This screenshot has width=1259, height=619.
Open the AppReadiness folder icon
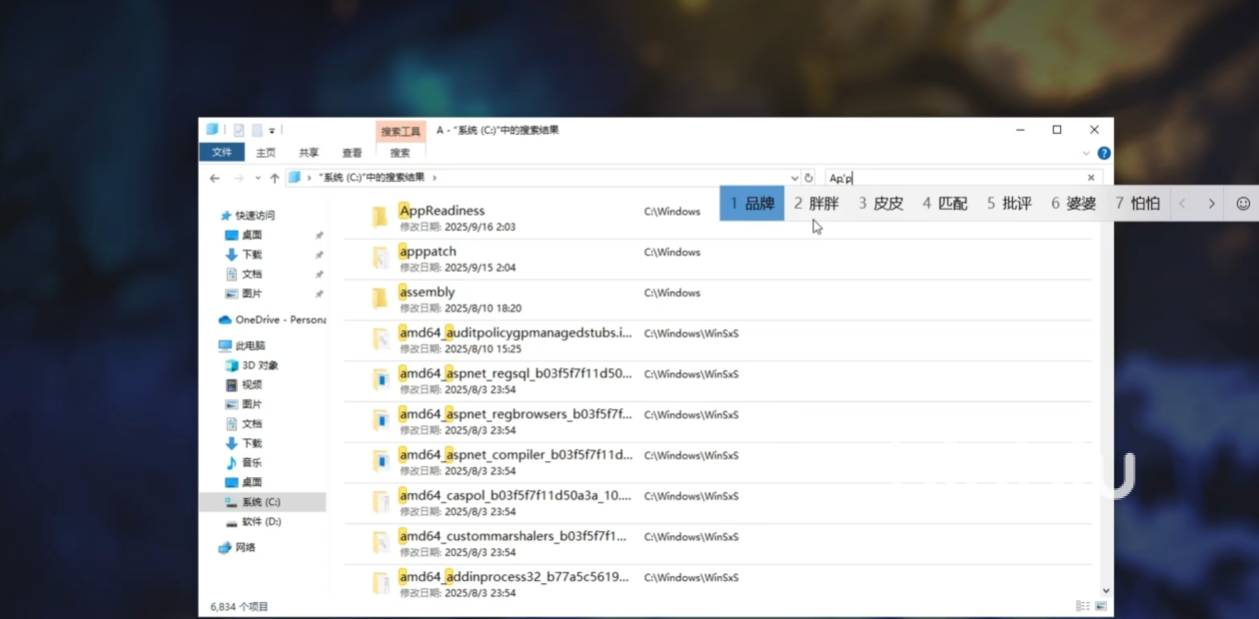click(380, 217)
